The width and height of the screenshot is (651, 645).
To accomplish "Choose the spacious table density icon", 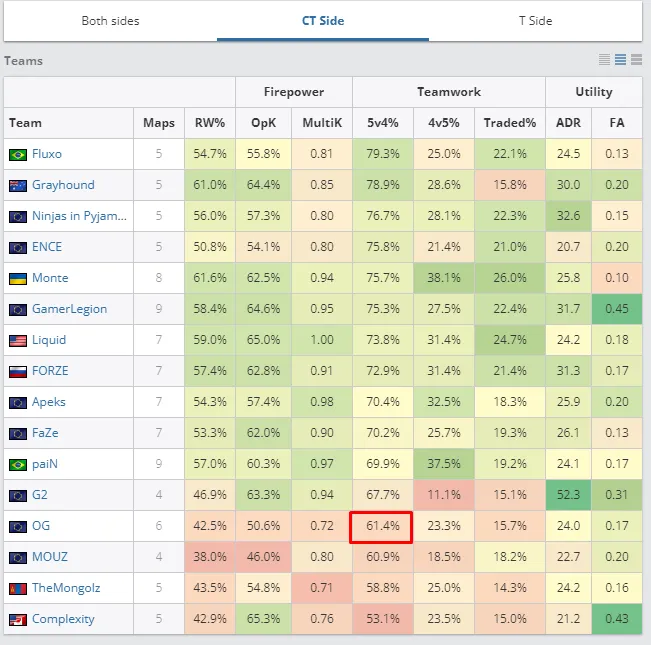I will click(636, 60).
